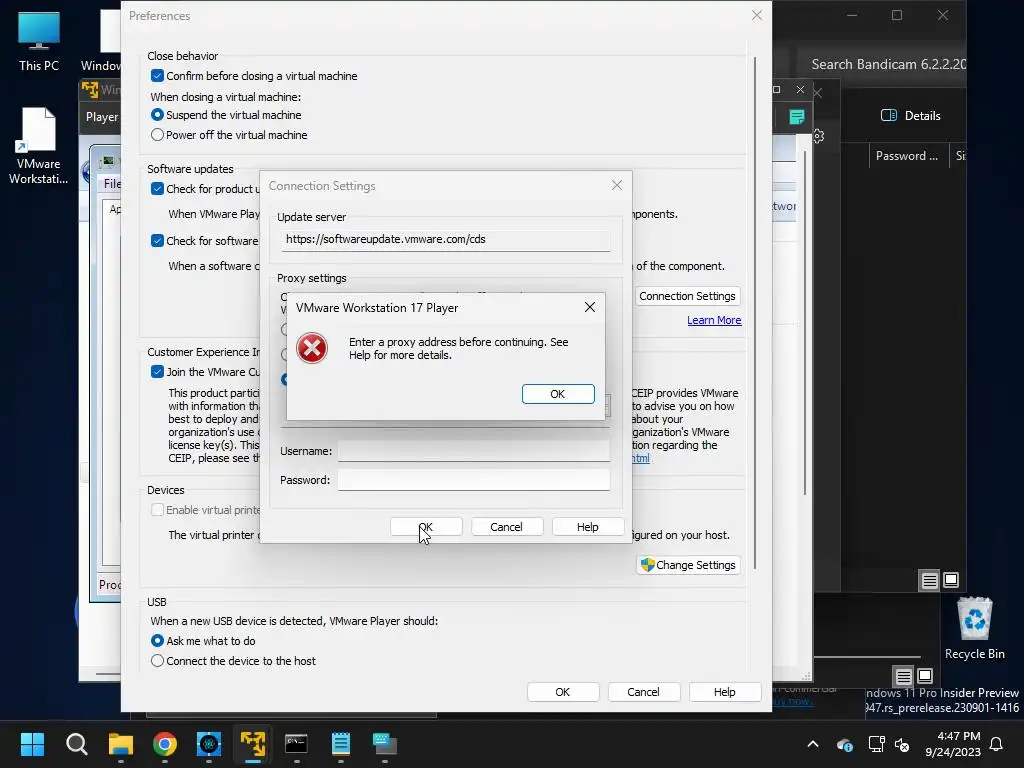Open taskbar Search
The width and height of the screenshot is (1024, 768).
(76, 744)
